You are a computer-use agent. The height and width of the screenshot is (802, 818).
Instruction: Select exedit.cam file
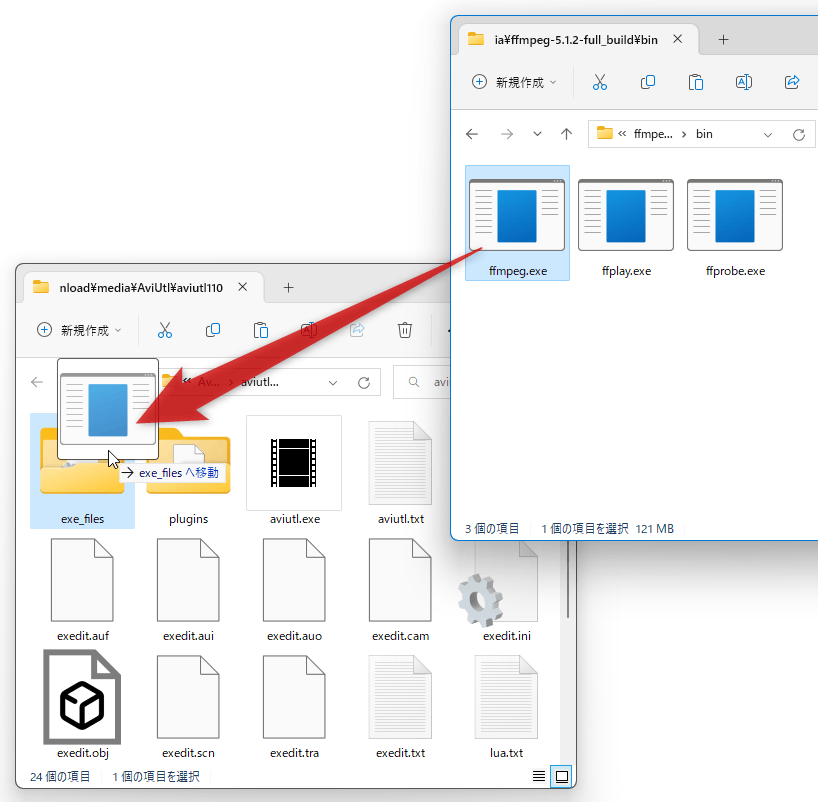401,590
